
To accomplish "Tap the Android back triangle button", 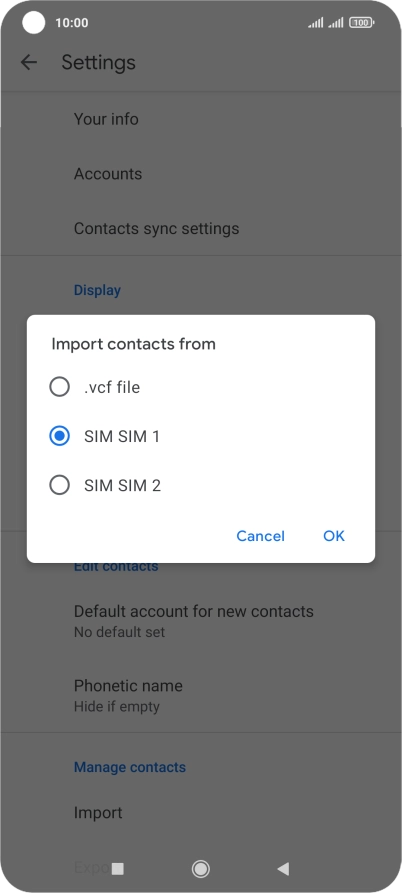I will point(283,868).
